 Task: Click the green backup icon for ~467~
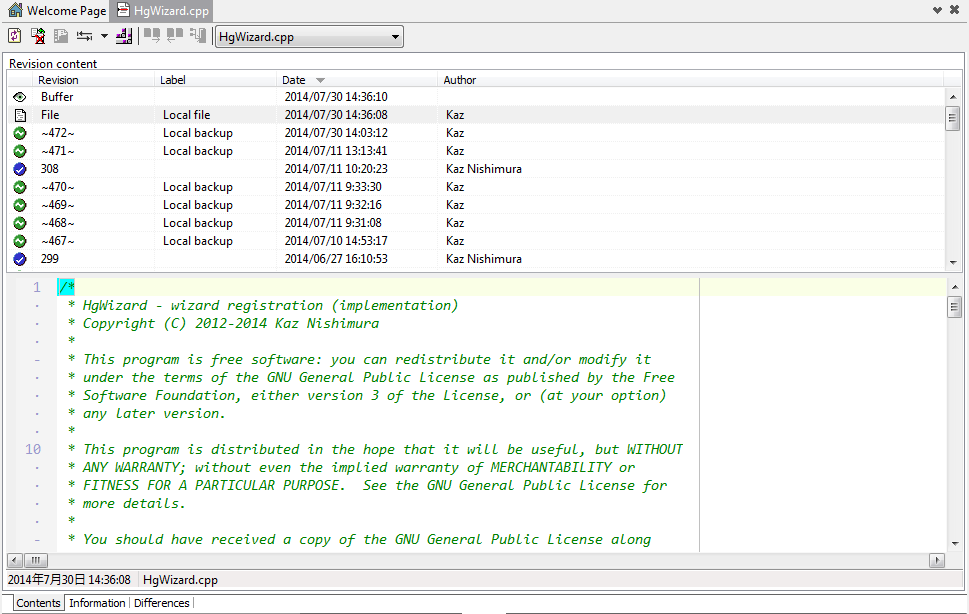[x=20, y=240]
